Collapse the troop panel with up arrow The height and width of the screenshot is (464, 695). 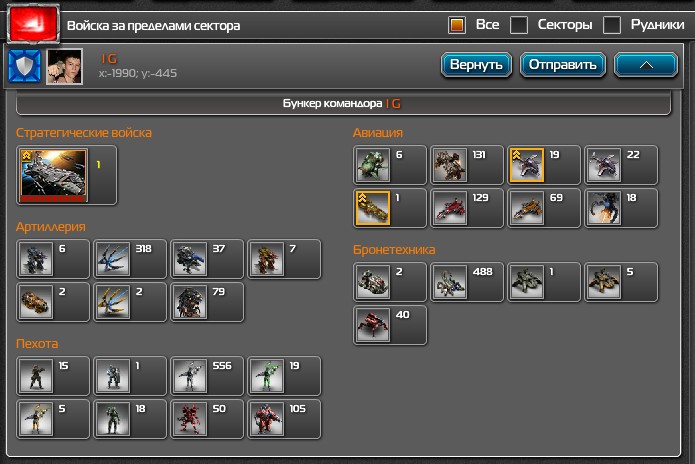[646, 65]
